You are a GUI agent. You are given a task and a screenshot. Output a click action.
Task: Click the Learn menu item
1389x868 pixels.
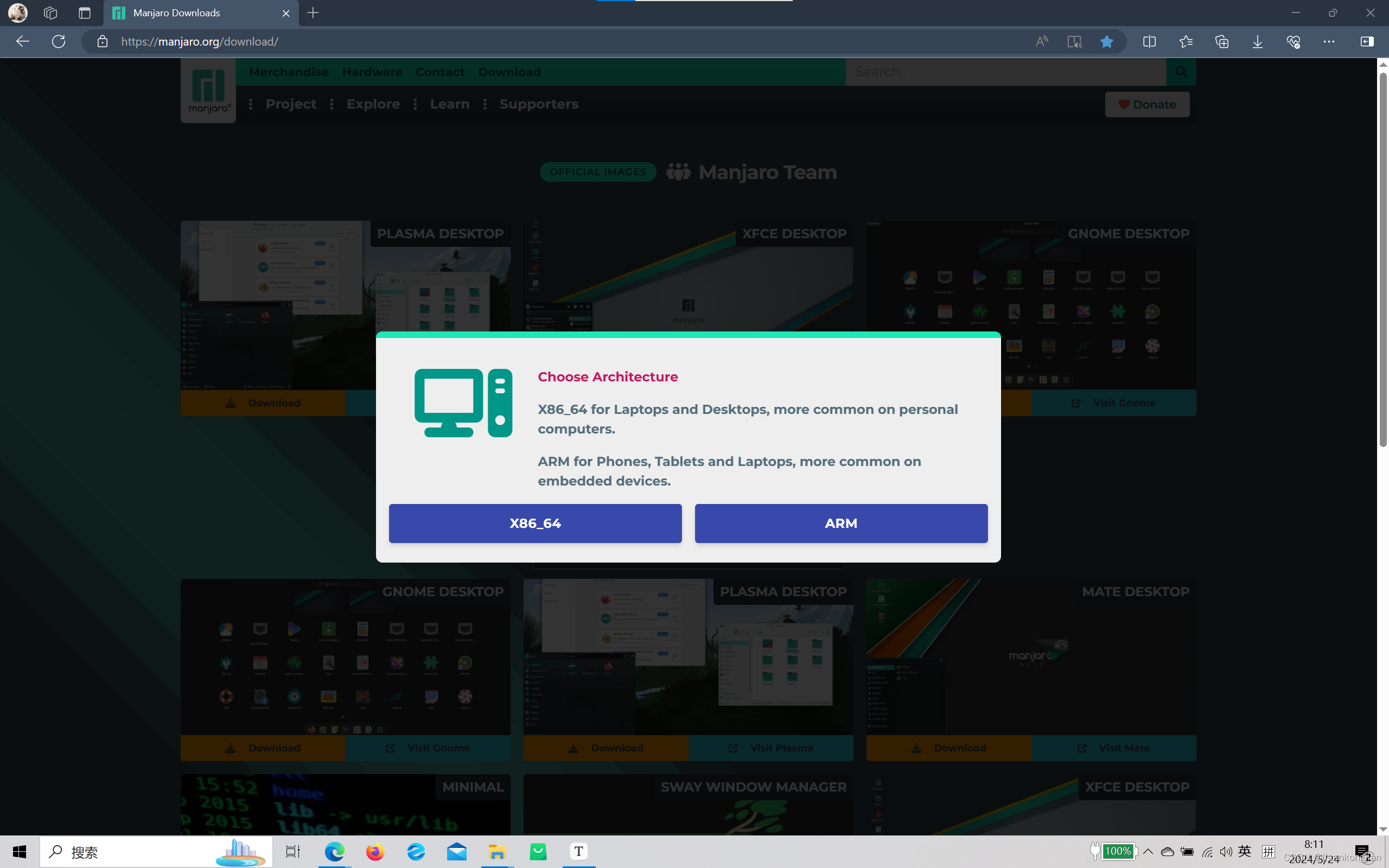[449, 104]
